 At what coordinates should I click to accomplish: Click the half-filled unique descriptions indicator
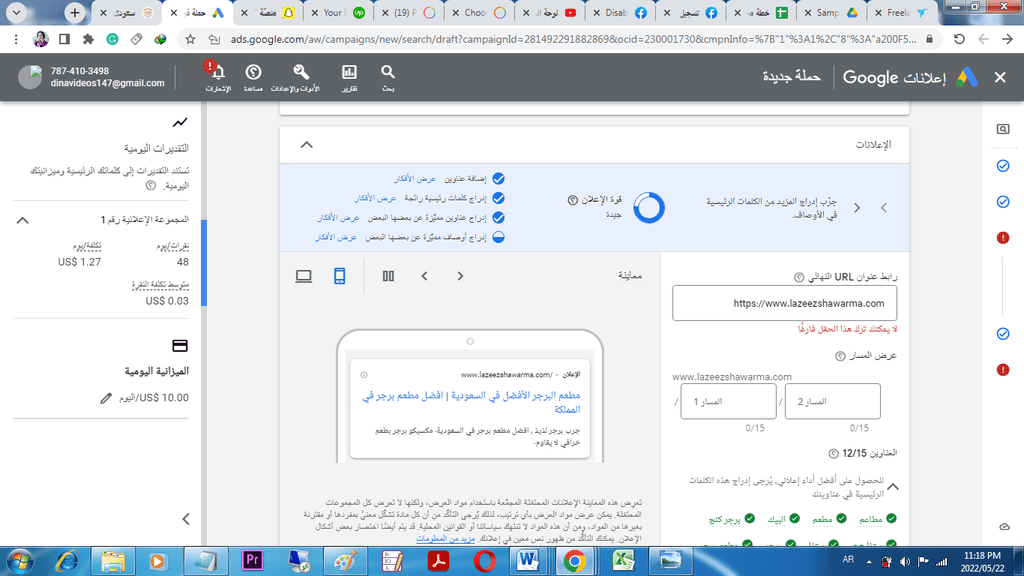click(498, 237)
